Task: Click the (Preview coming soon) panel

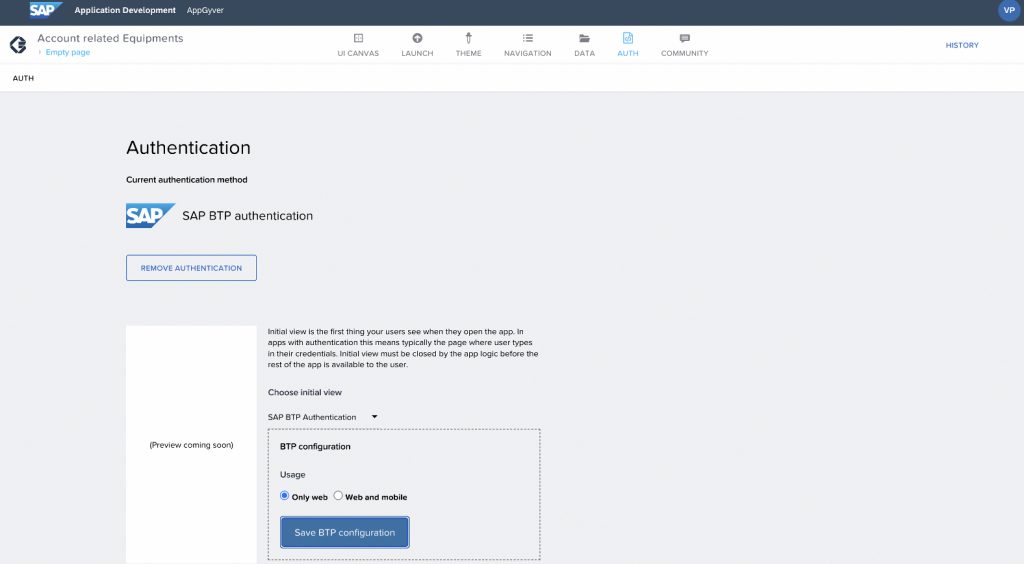Action: 191,445
